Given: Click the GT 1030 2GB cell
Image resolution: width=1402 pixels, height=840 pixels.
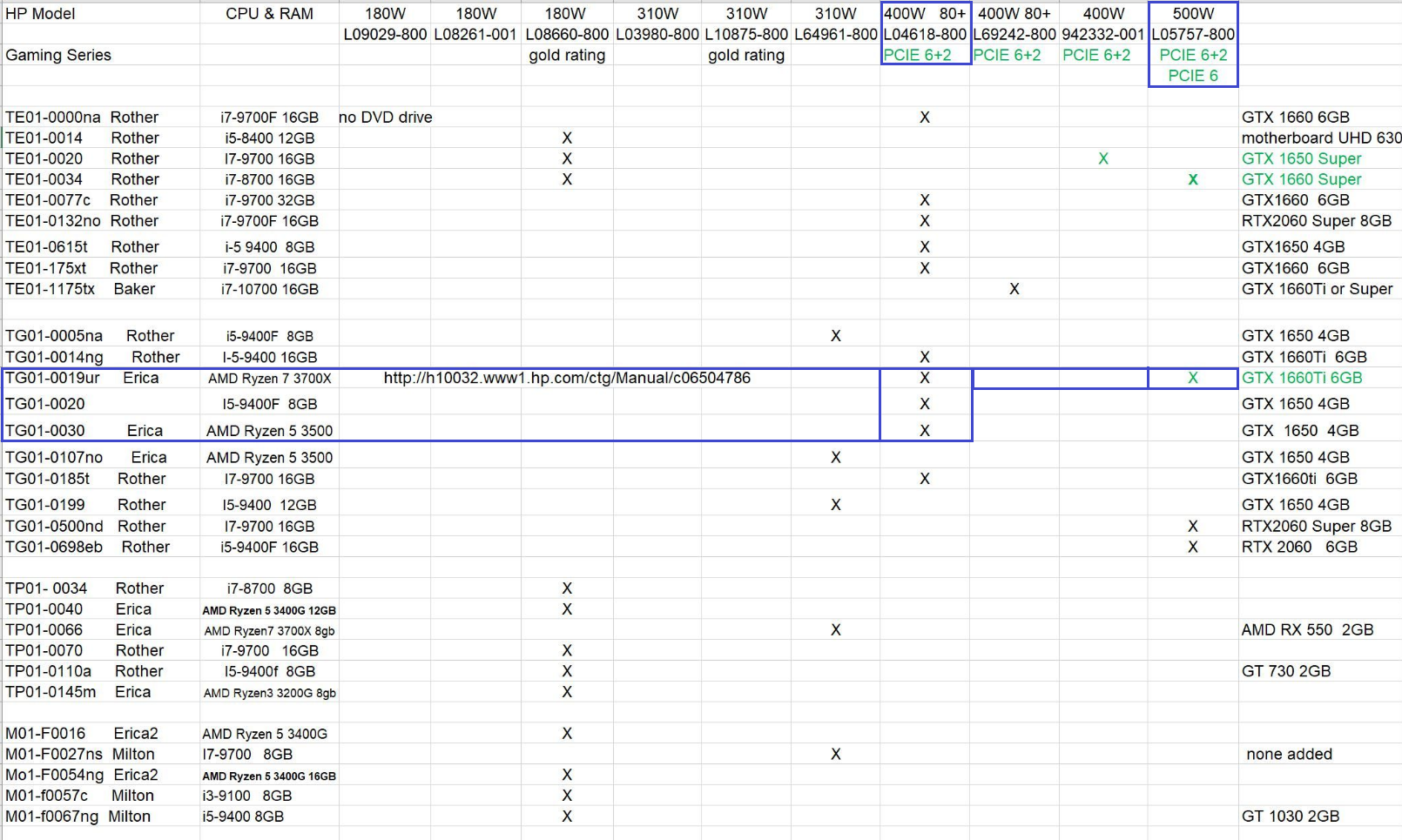Looking at the screenshot, I should coord(1290,816).
